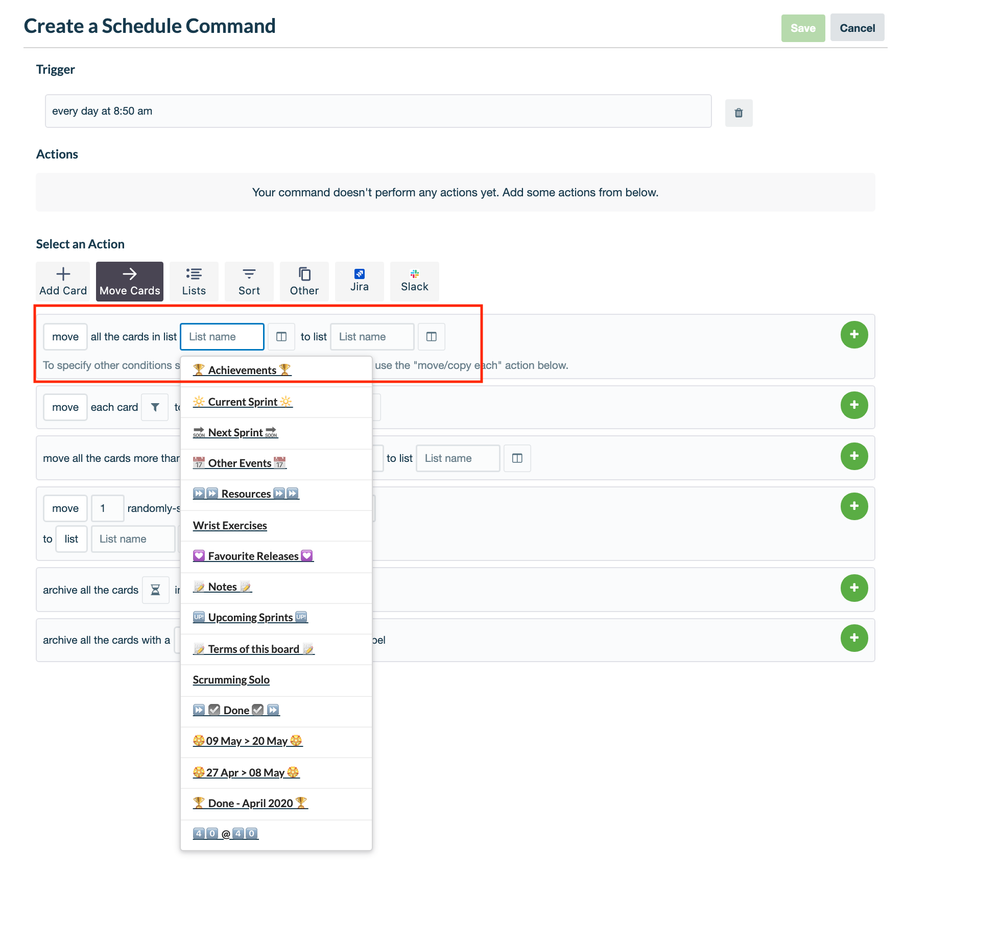Viewport: 999px width, 934px height.
Task: Choose 27 Apr > 08 May list
Action: tap(277, 773)
